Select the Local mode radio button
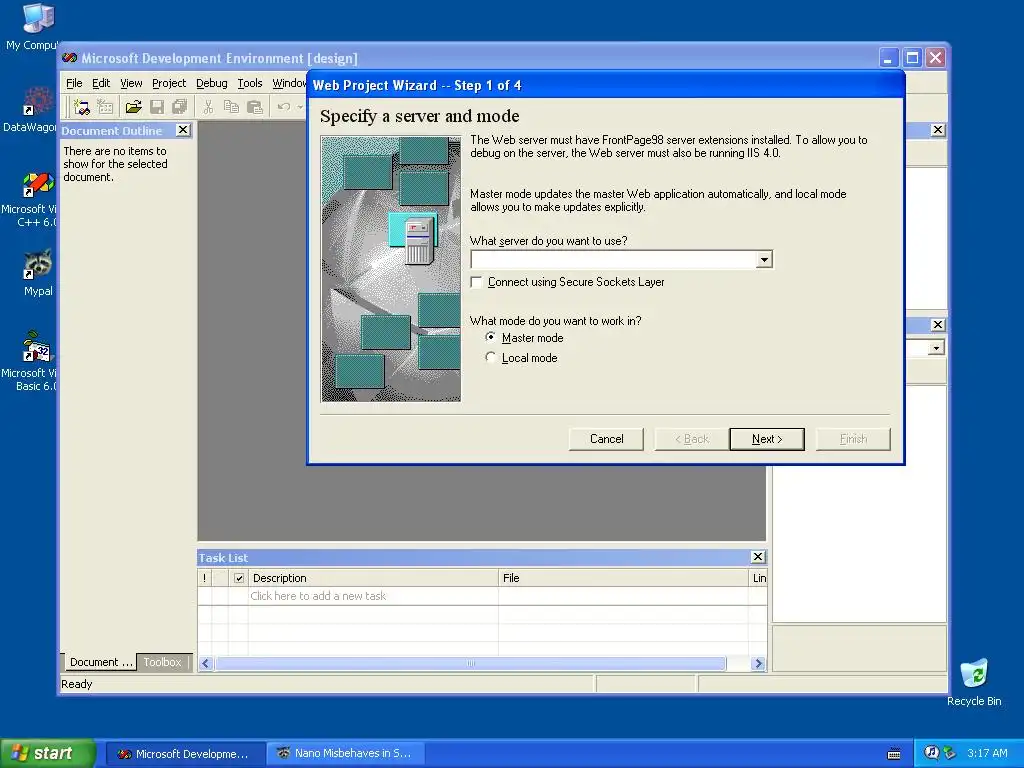Image resolution: width=1024 pixels, height=768 pixels. click(490, 357)
